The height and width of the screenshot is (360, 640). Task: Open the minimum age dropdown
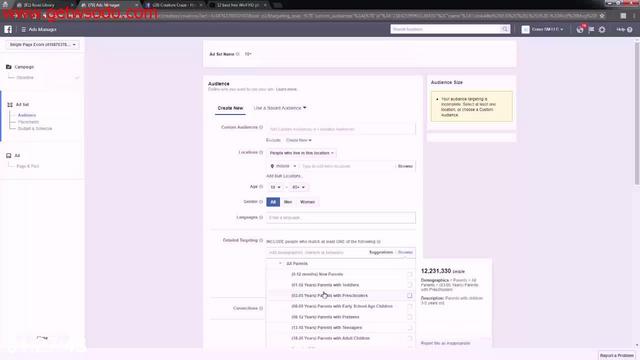tap(275, 187)
